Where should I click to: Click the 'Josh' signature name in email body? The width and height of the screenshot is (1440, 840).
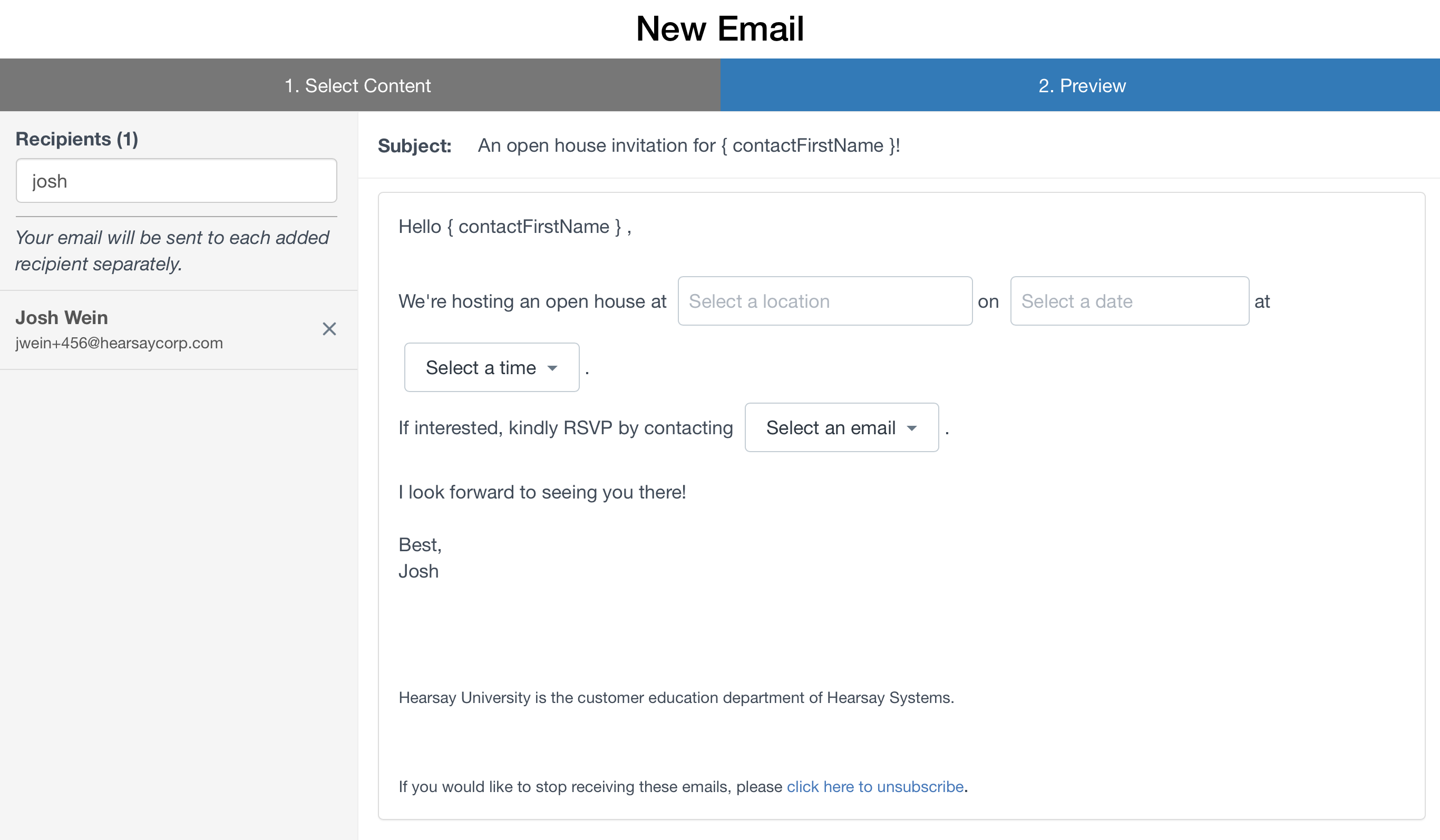[x=419, y=571]
